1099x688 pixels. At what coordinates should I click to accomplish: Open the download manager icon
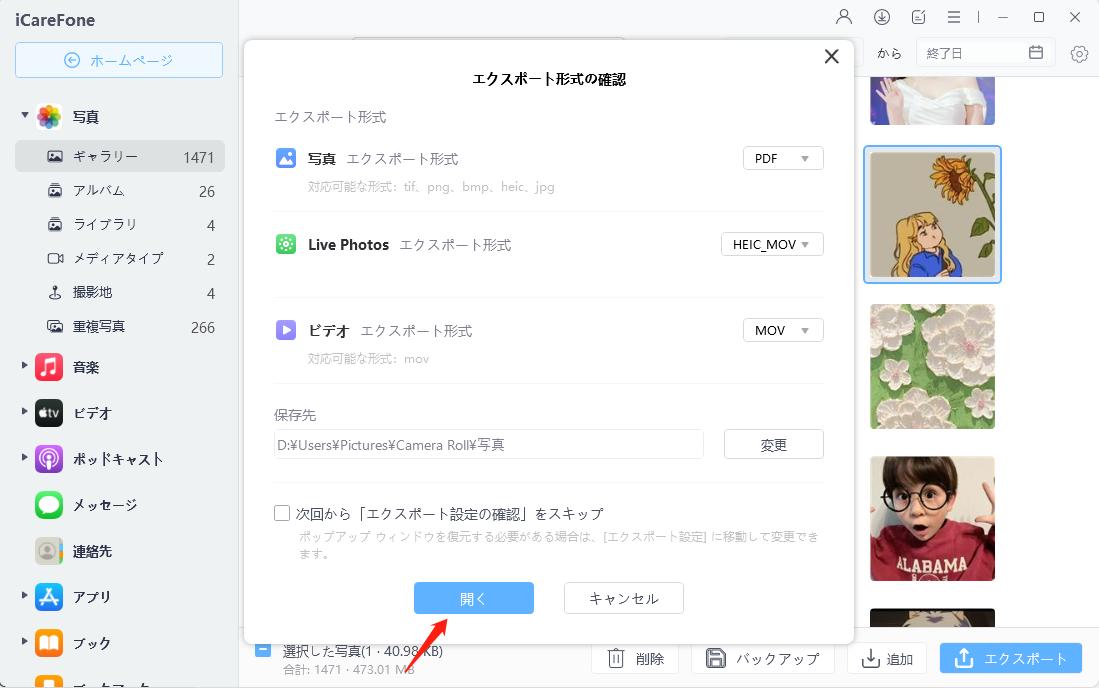[x=882, y=17]
